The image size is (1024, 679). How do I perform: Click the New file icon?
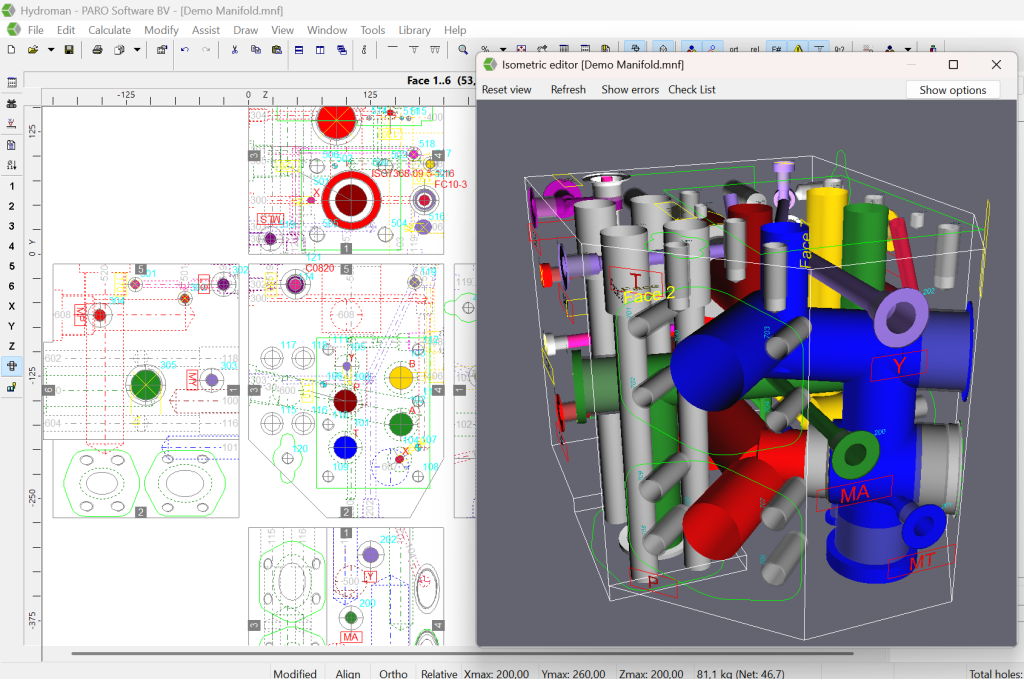point(11,50)
